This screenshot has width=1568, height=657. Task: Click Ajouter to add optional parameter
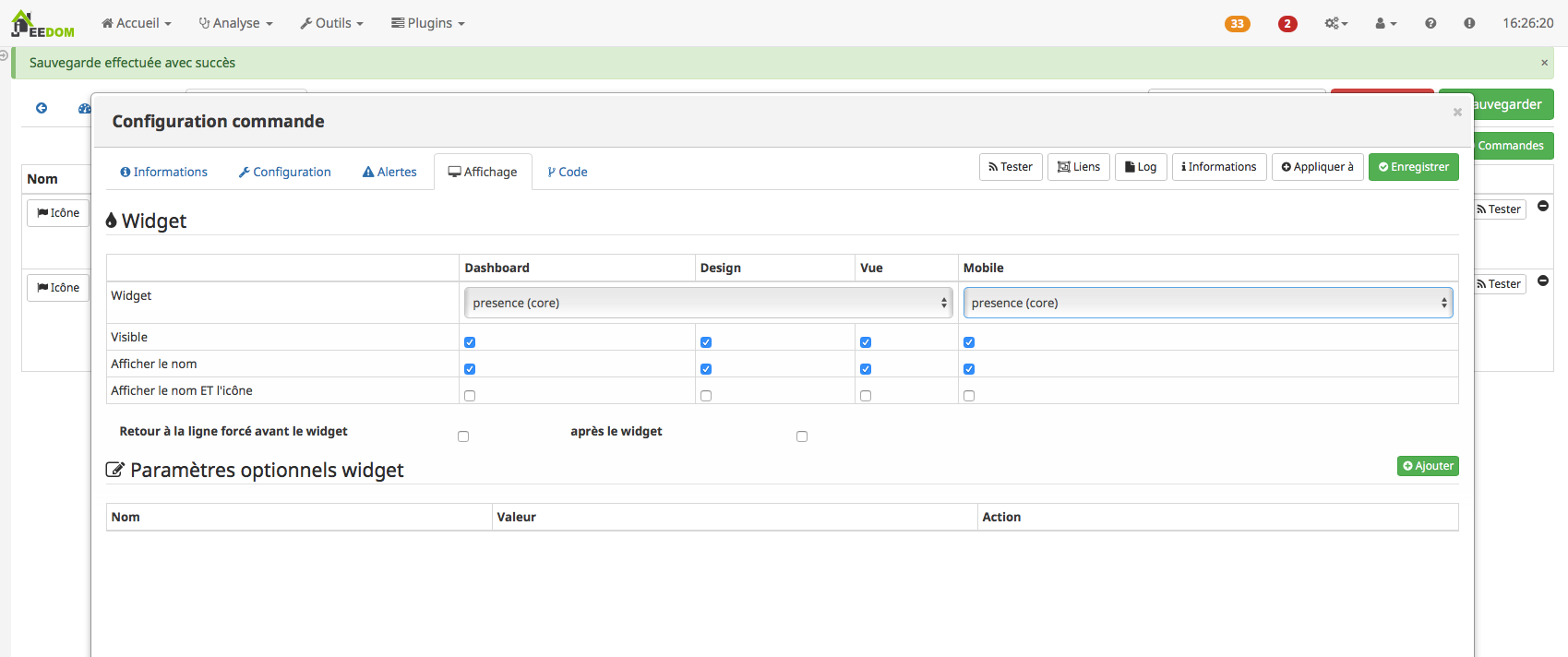(1427, 466)
